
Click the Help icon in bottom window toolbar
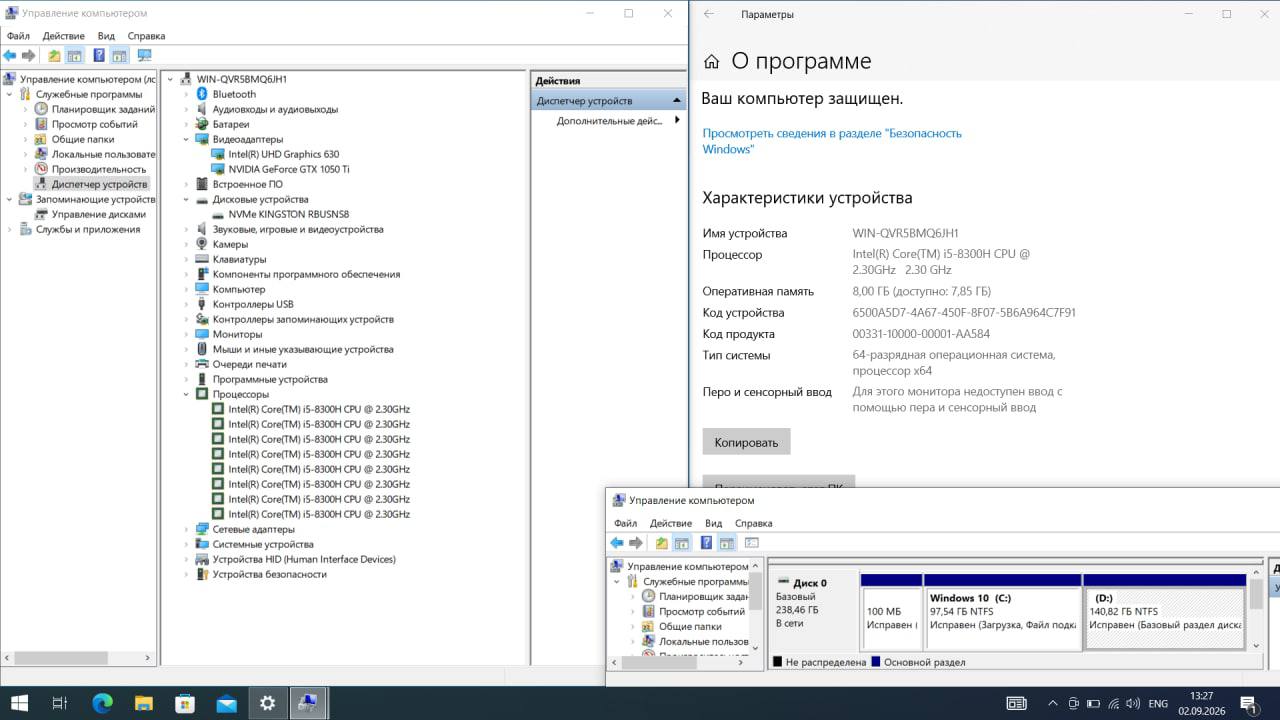(x=706, y=543)
